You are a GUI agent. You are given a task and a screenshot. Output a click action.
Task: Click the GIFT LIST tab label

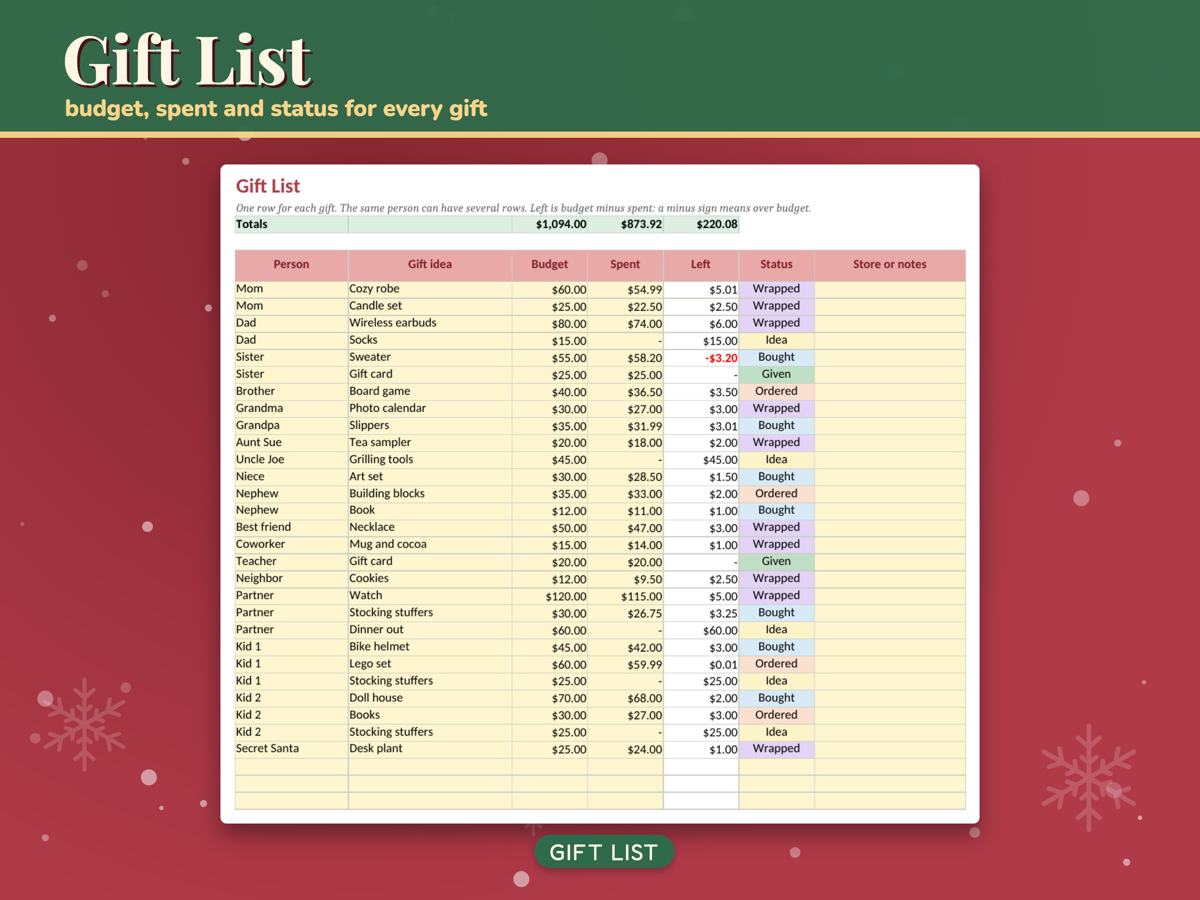pyautogui.click(x=604, y=852)
